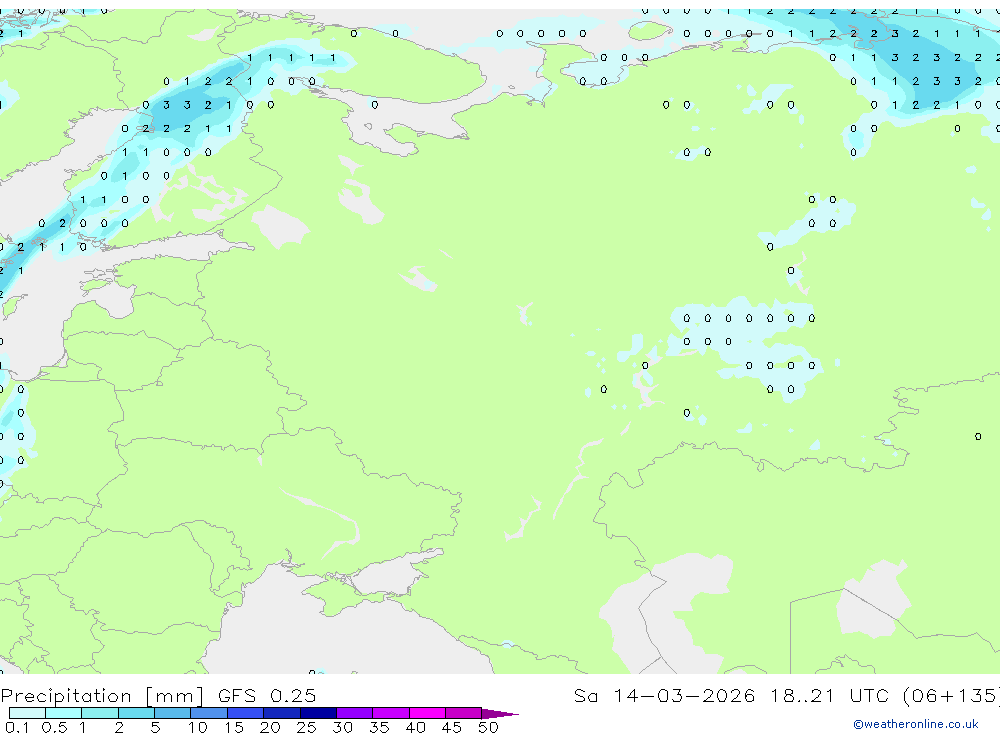Click the above-50 purple arrow tip on legend

499,714
